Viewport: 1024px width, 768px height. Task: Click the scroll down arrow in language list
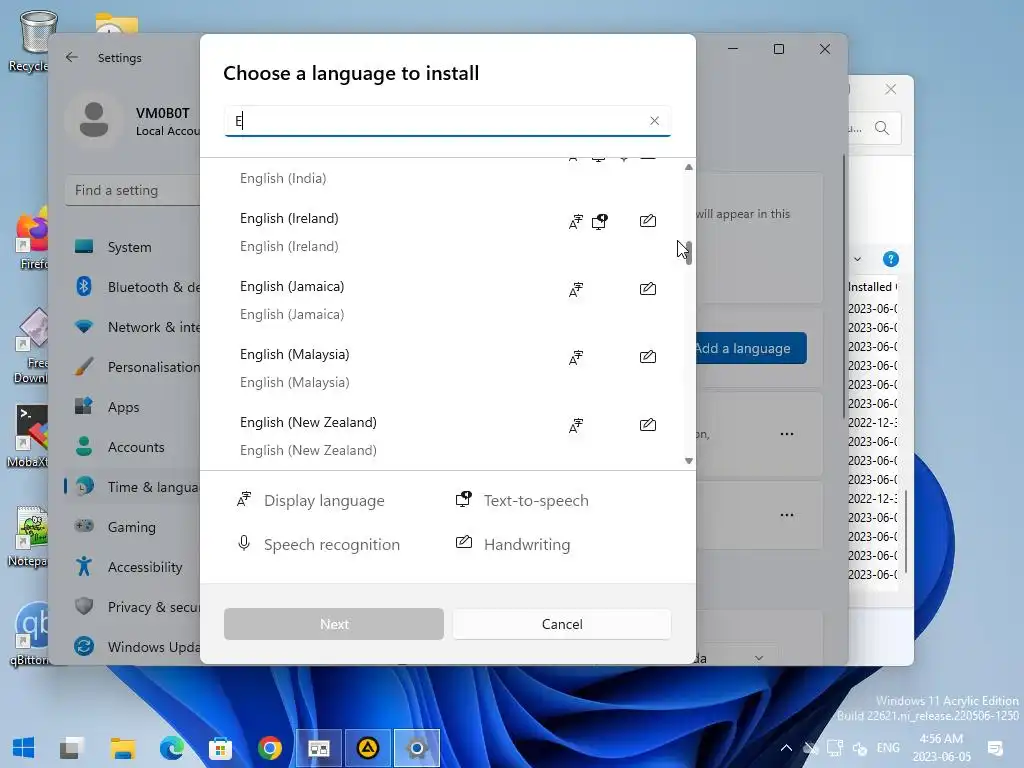coord(688,461)
